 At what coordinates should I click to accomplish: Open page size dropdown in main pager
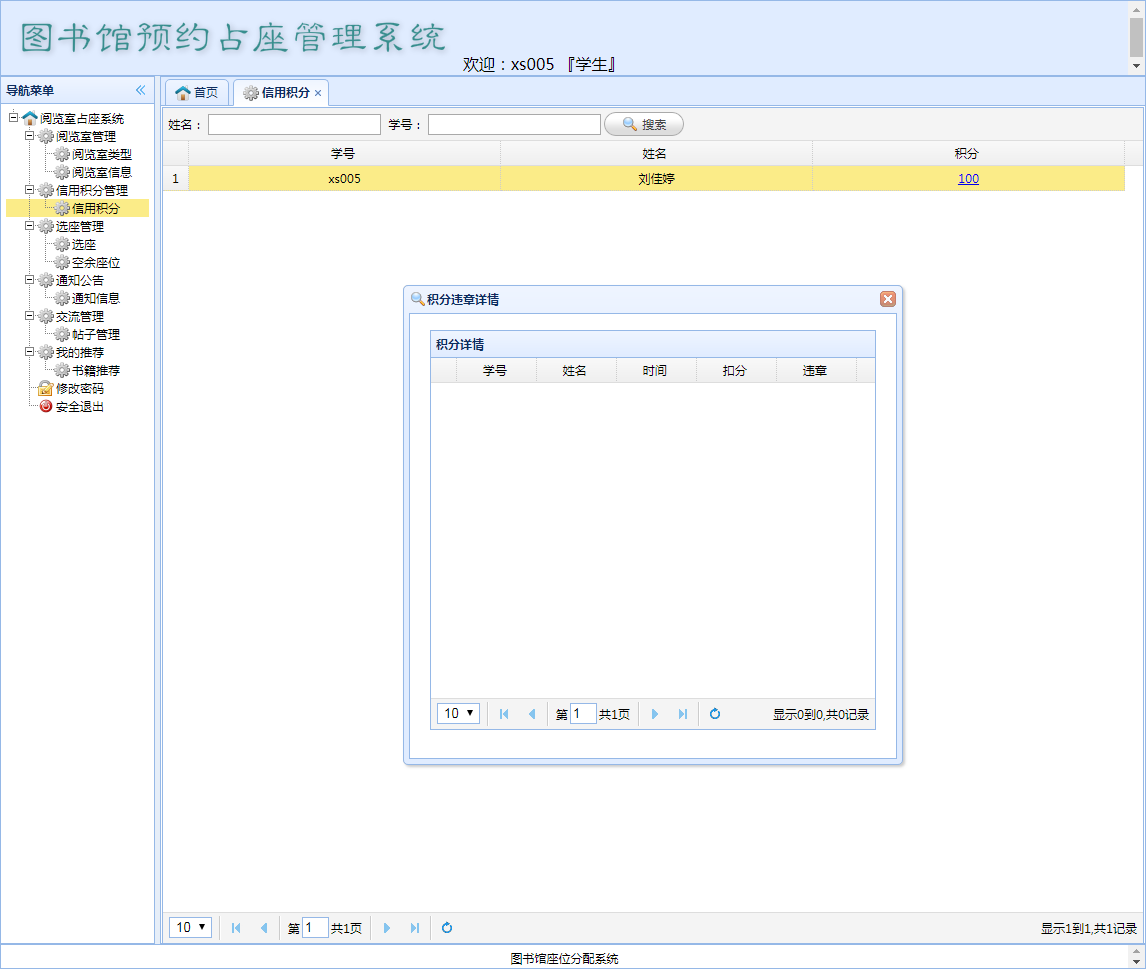(x=190, y=927)
